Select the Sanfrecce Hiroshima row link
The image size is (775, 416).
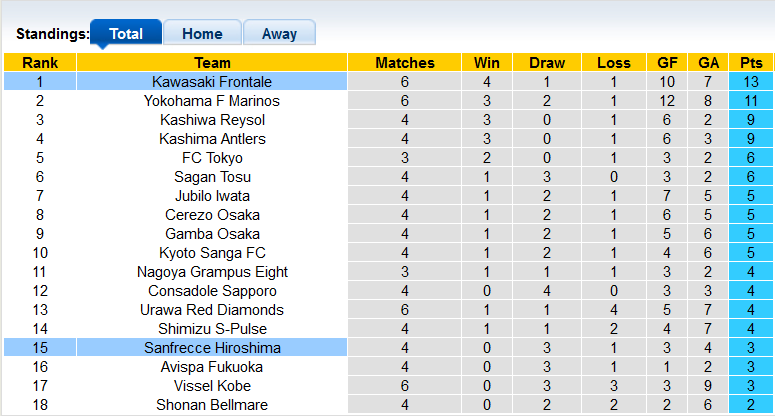212,348
